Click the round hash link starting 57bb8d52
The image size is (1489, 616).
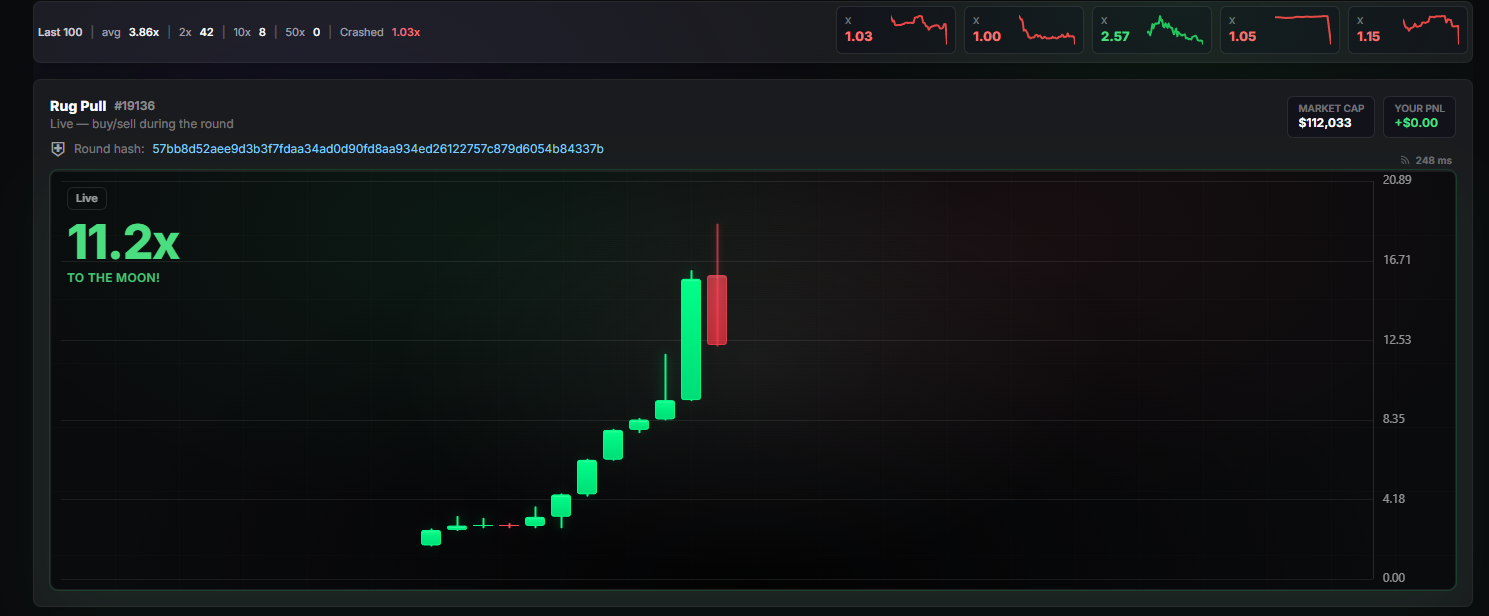[x=377, y=149]
